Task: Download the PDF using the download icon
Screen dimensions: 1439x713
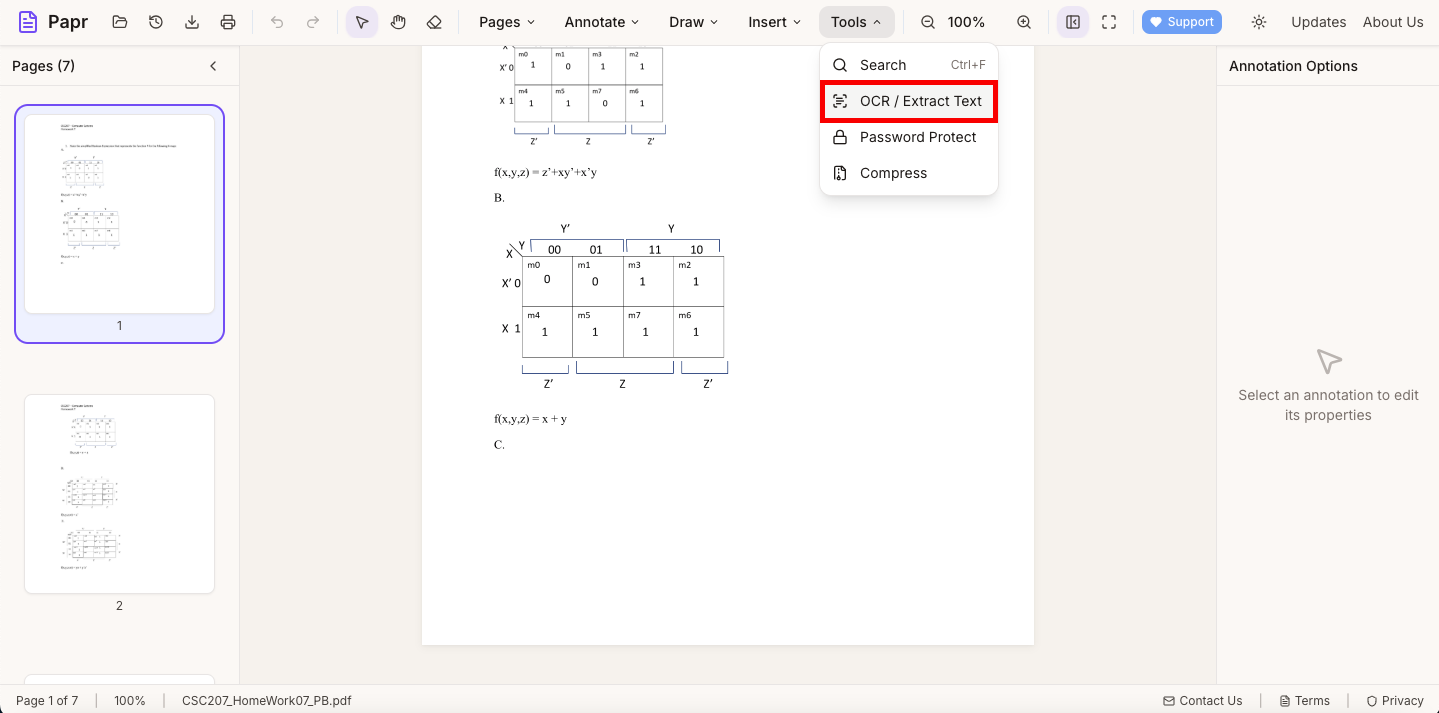Action: point(191,21)
